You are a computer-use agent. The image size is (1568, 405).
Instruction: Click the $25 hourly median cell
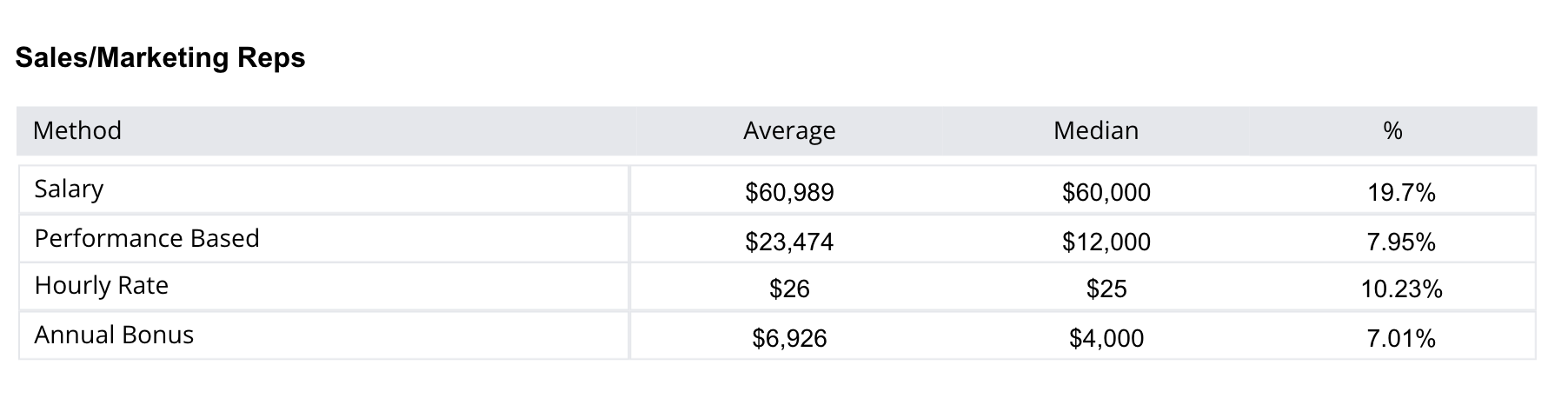click(1106, 289)
